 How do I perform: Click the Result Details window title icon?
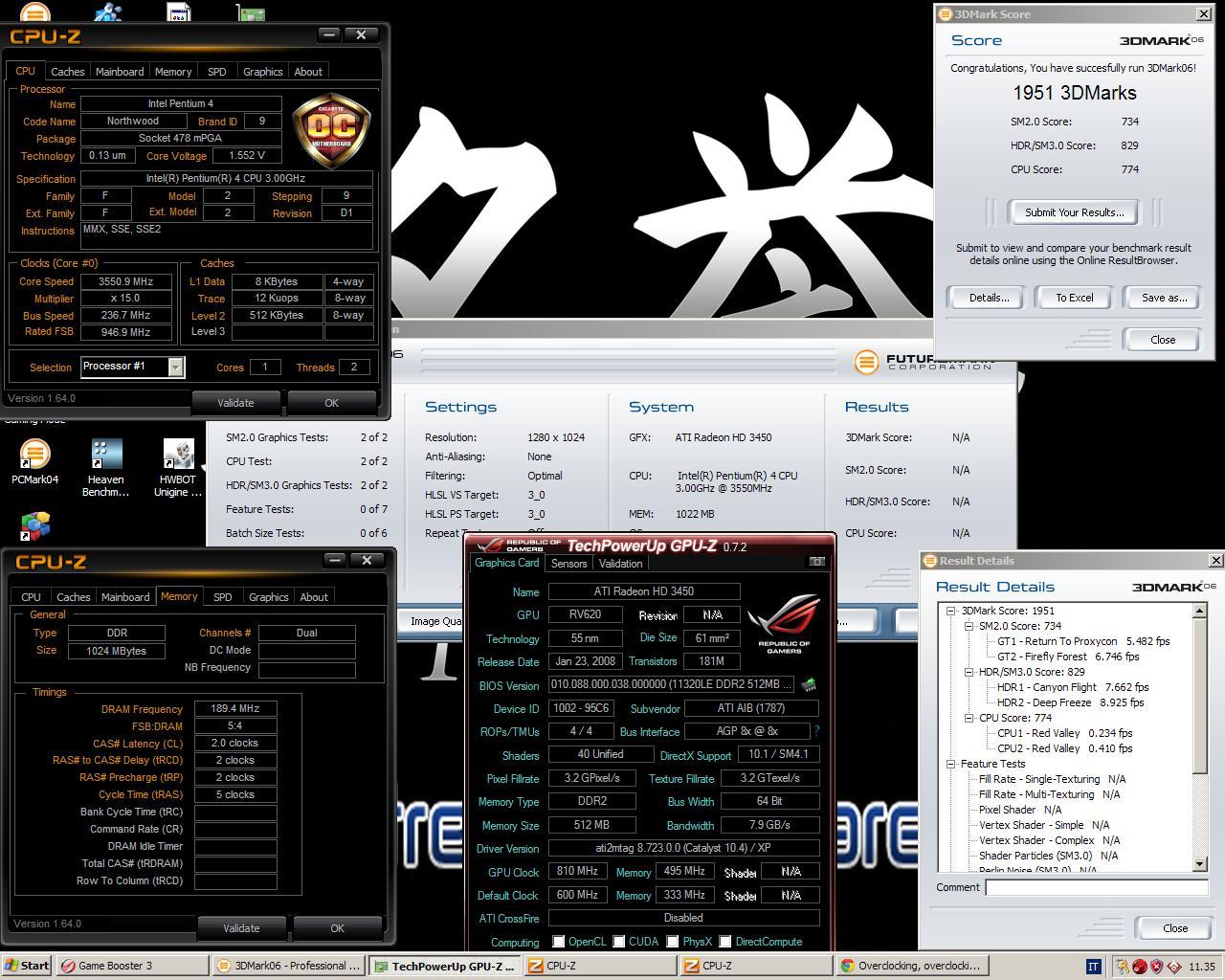pos(930,561)
